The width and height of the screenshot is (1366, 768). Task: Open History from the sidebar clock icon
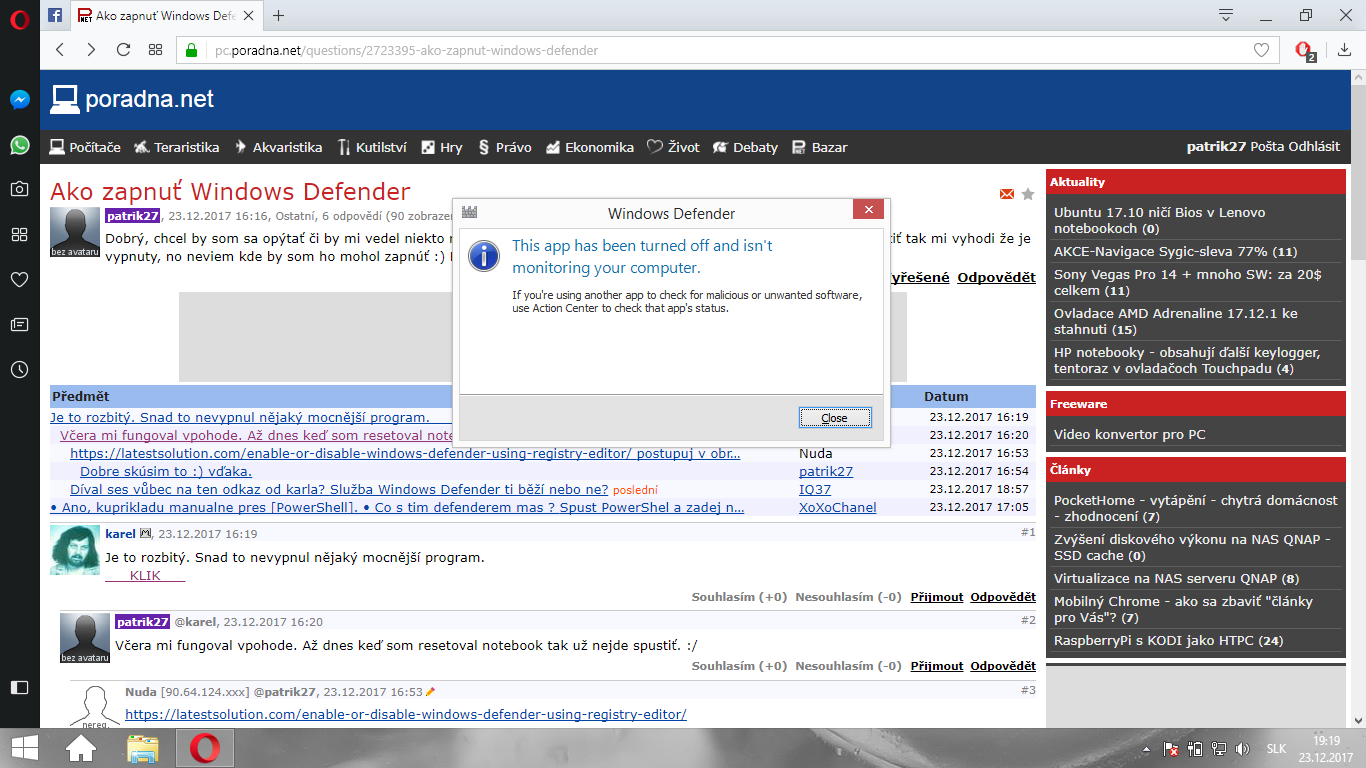click(19, 369)
